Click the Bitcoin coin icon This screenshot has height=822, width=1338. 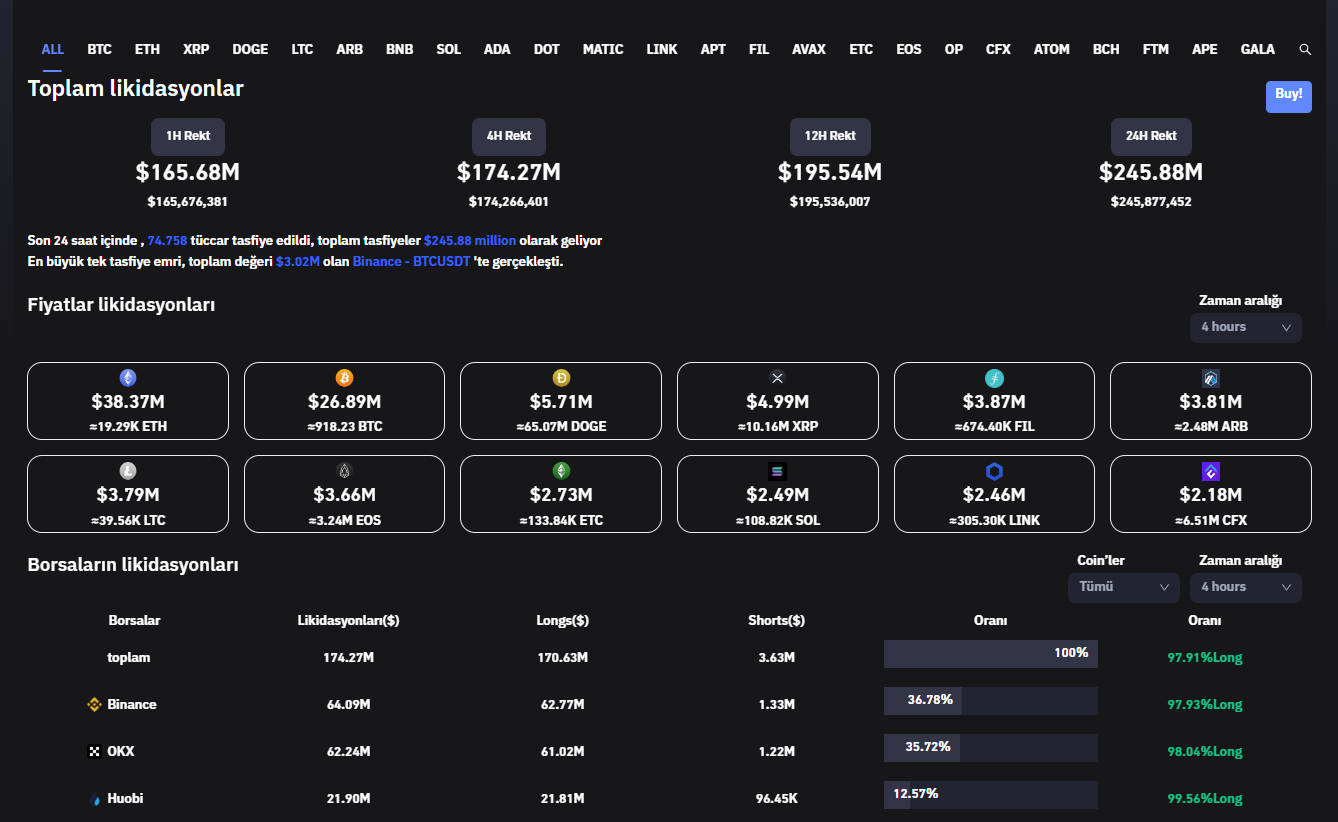click(x=344, y=378)
